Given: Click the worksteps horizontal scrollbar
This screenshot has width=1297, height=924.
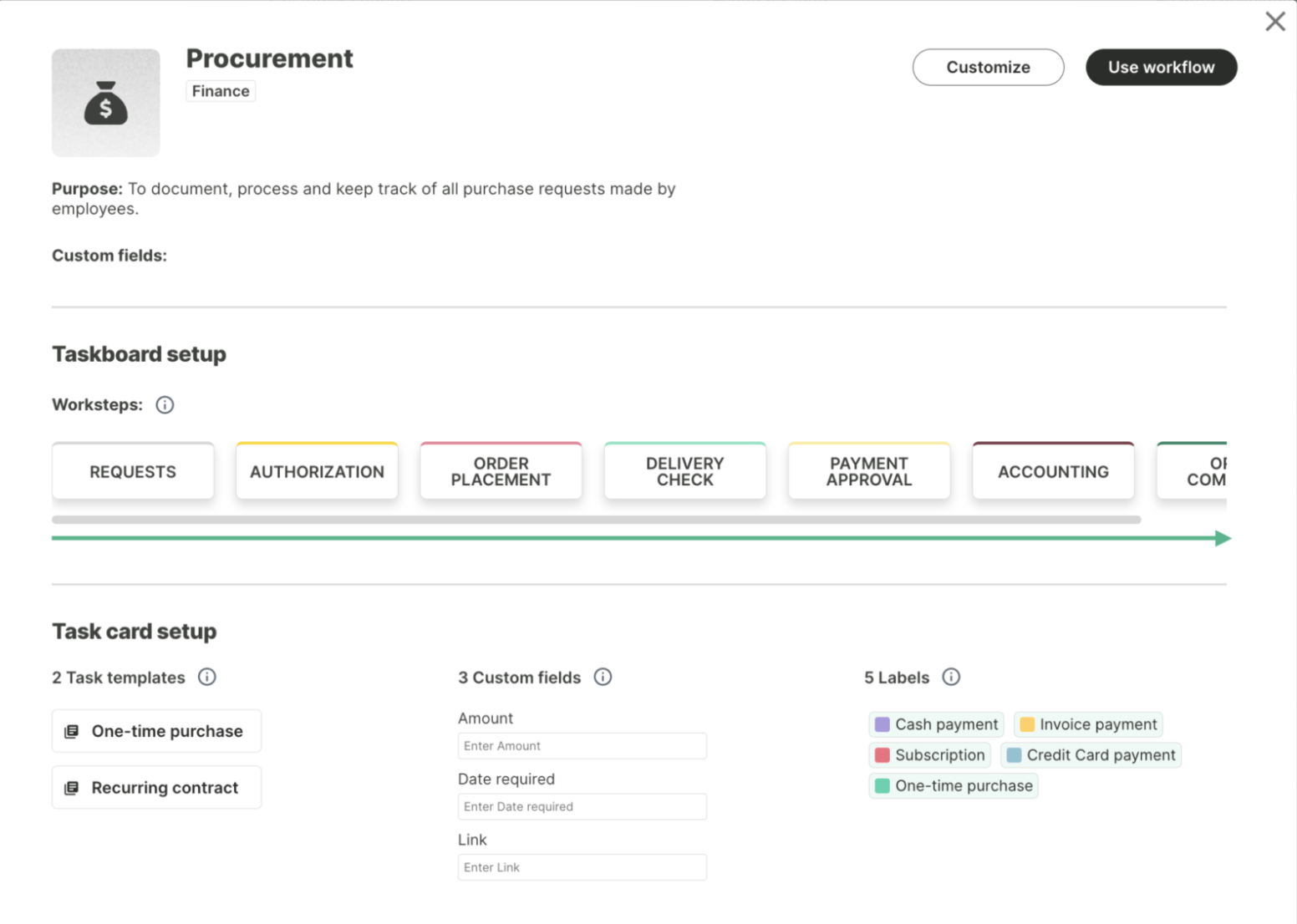Looking at the screenshot, I should [596, 520].
